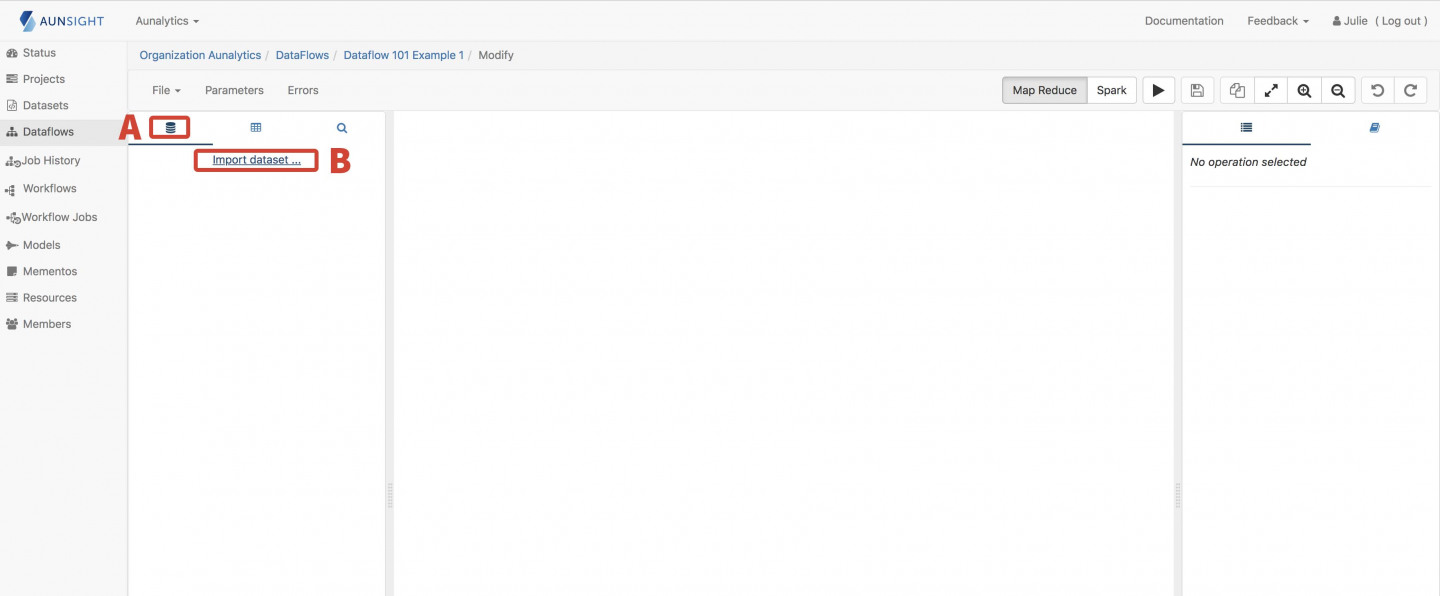The height and width of the screenshot is (596, 1440).
Task: Click the copy dataflow icon
Action: pos(1237,90)
